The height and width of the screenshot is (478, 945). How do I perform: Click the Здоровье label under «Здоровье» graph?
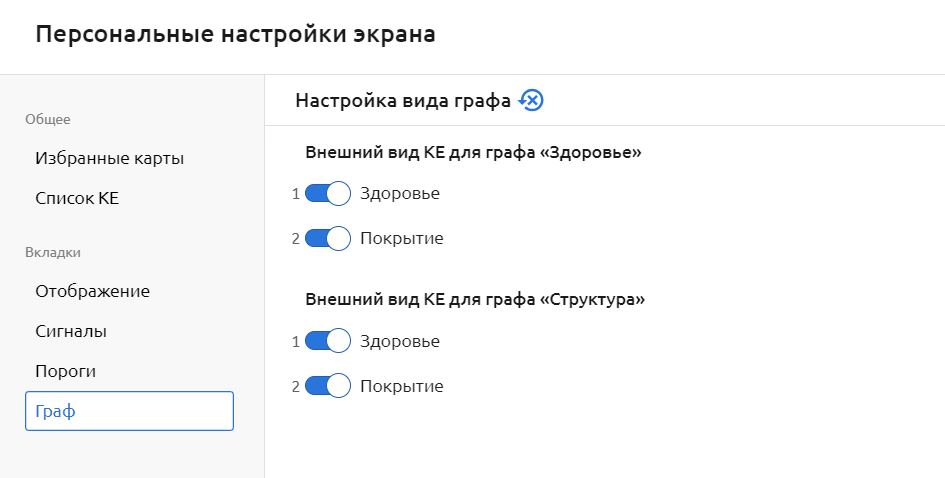click(x=399, y=193)
